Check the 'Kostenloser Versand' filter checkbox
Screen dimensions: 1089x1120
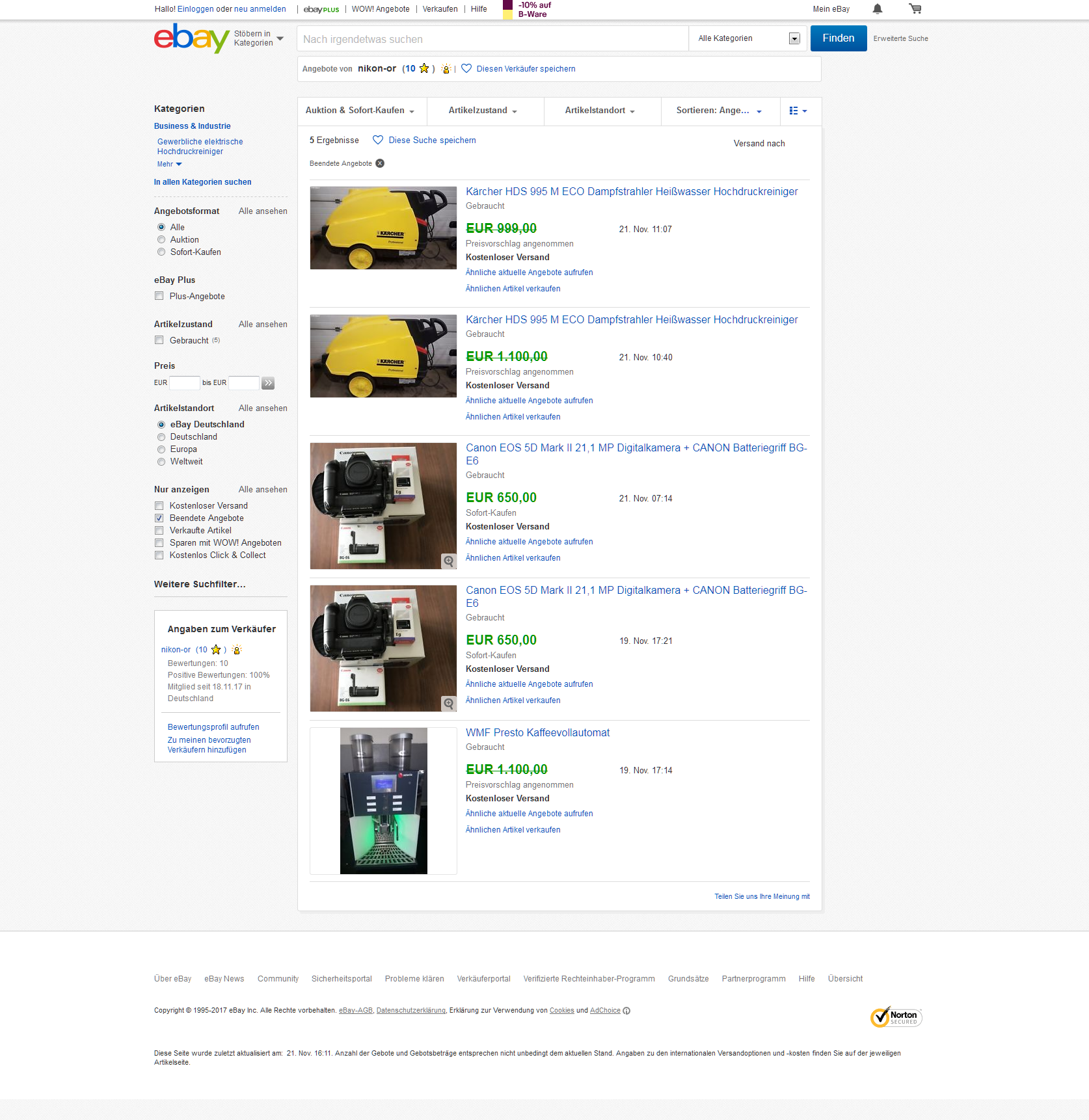tap(159, 506)
